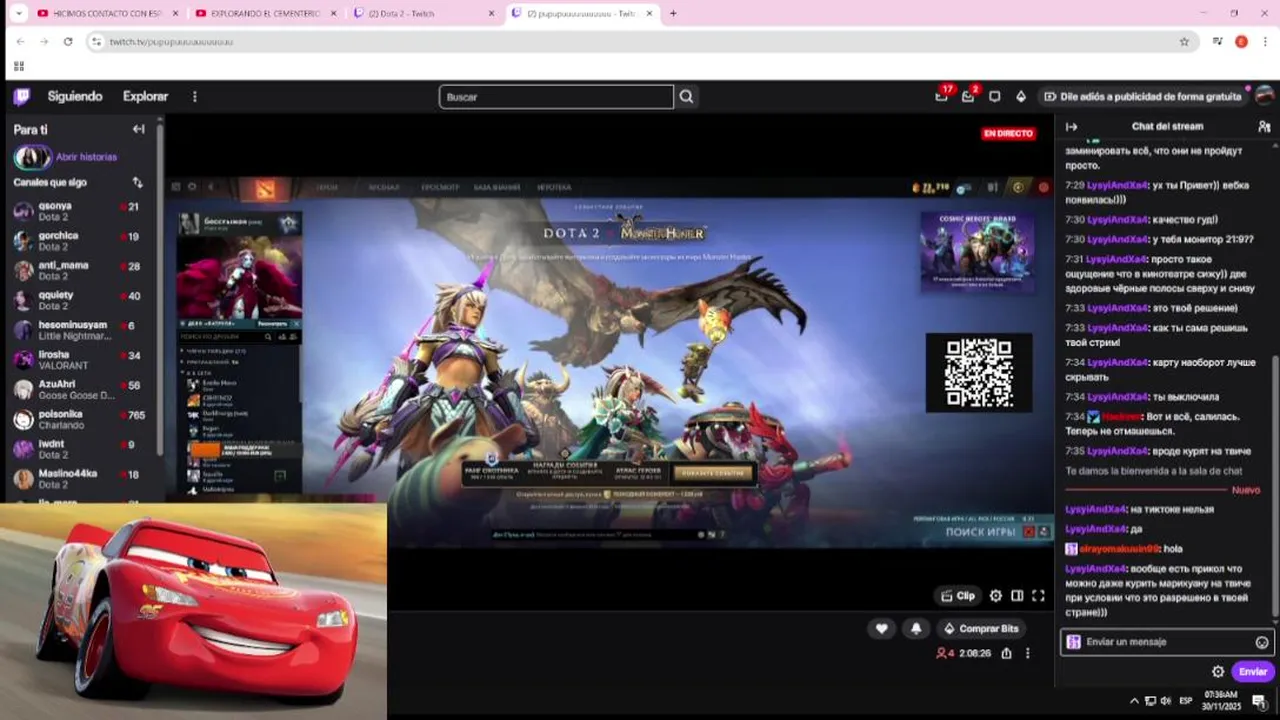The width and height of the screenshot is (1280, 720).
Task: Open the Siguiendo page
Action: tap(75, 97)
